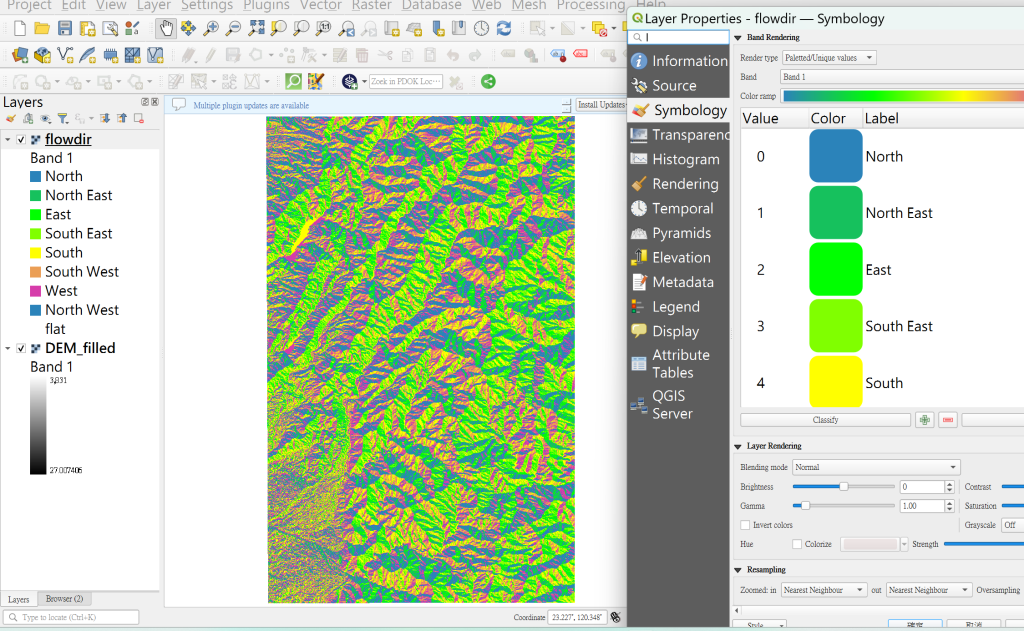Screen dimensions: 1024x631
Task: Switch to the Histogram tab
Action: click(679, 159)
